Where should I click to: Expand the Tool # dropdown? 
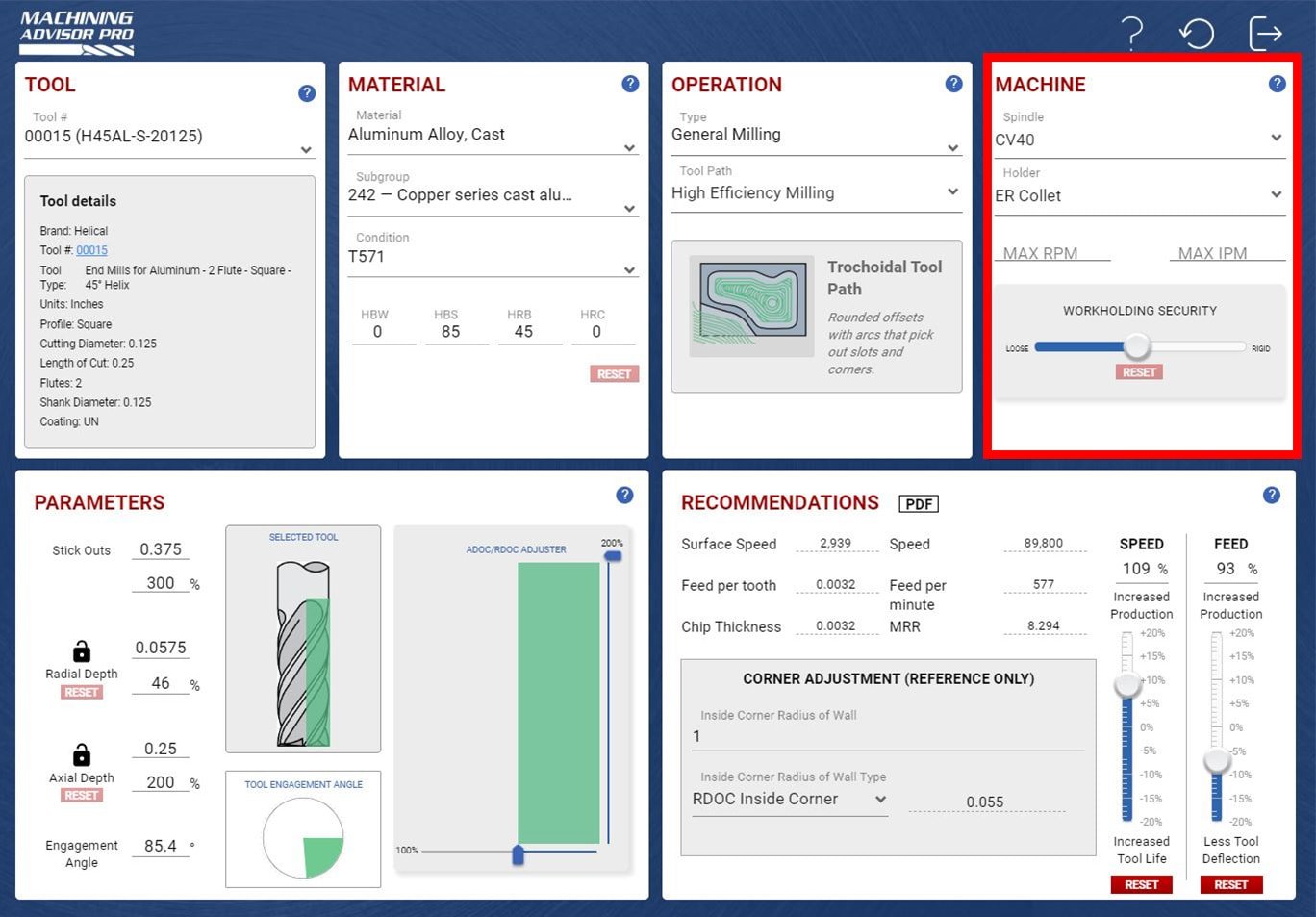170,138
